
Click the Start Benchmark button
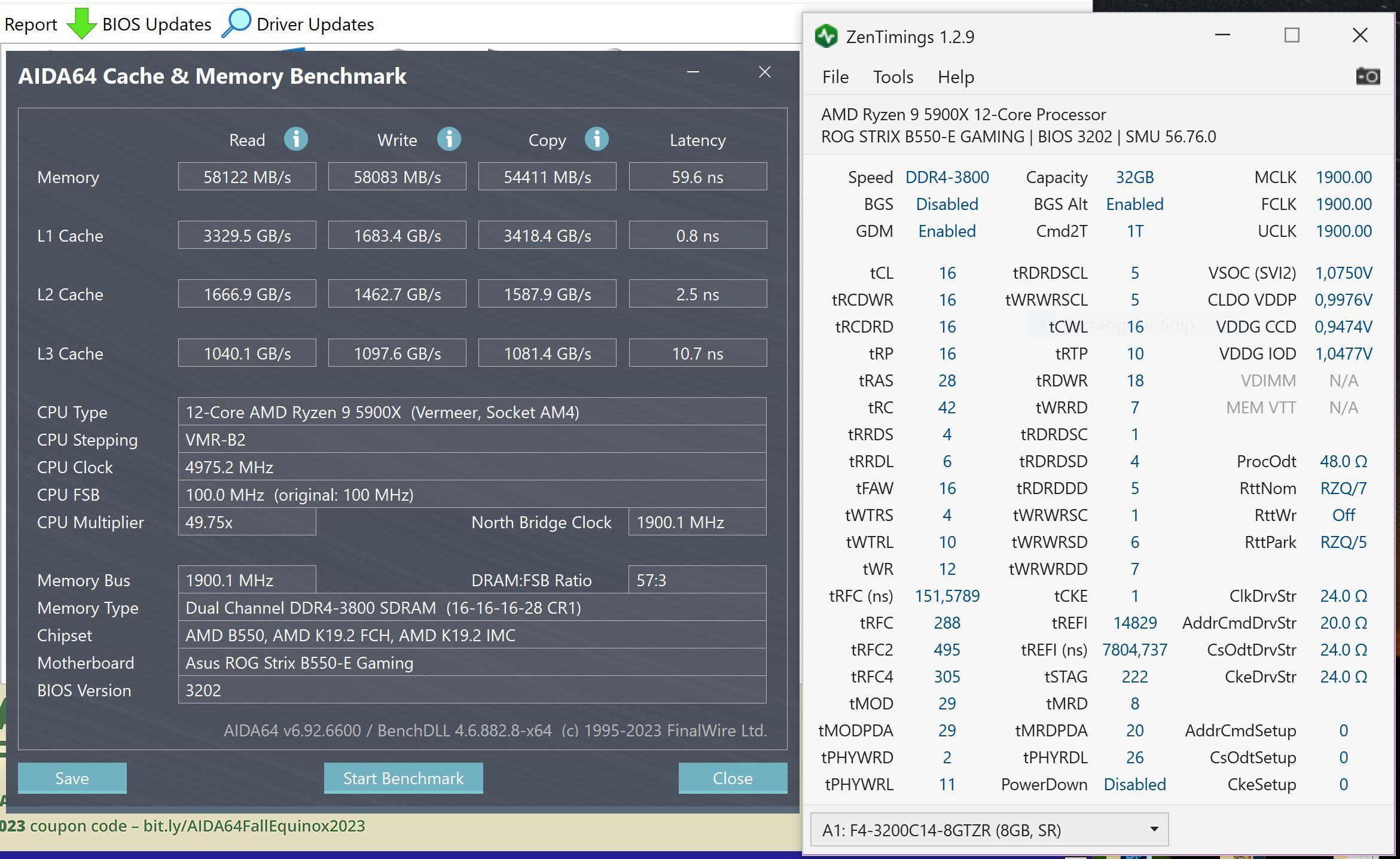403,778
